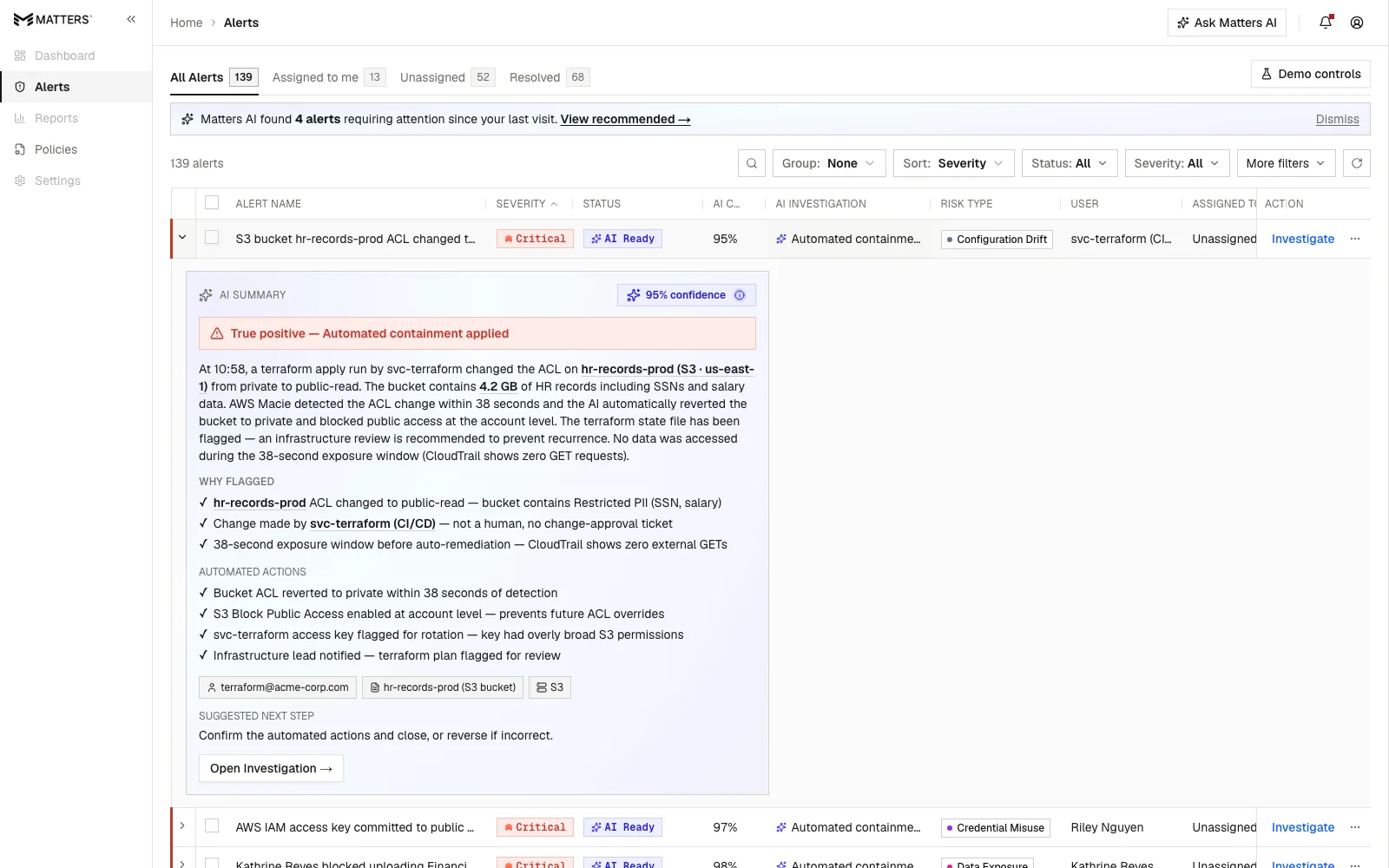Open the notifications bell
Viewport: 1389px width, 868px height.
pos(1326,23)
